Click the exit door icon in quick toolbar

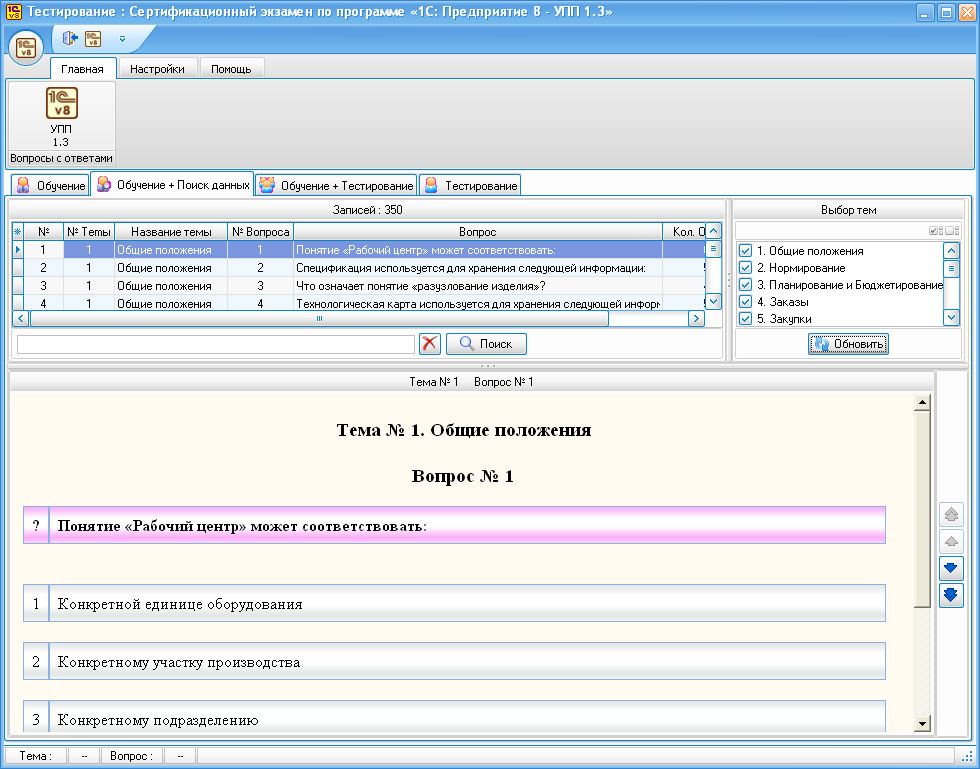70,39
